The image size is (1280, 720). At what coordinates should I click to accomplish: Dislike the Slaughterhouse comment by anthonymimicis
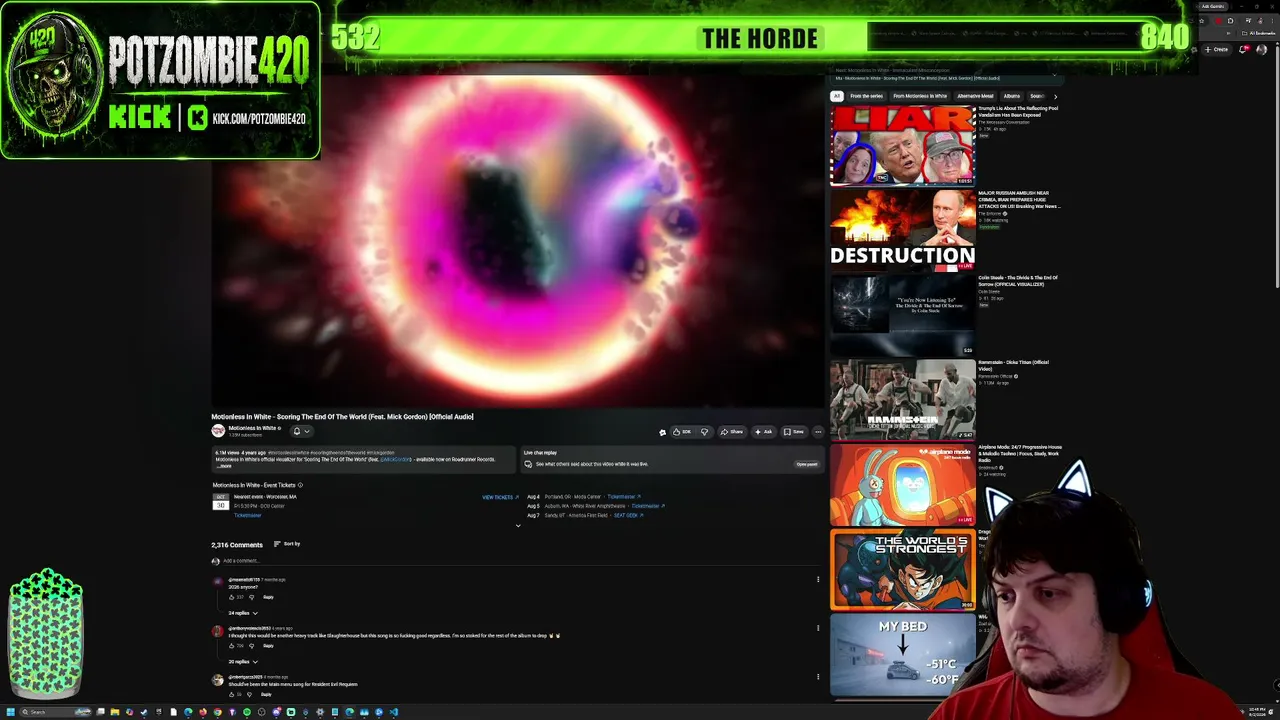pos(251,646)
